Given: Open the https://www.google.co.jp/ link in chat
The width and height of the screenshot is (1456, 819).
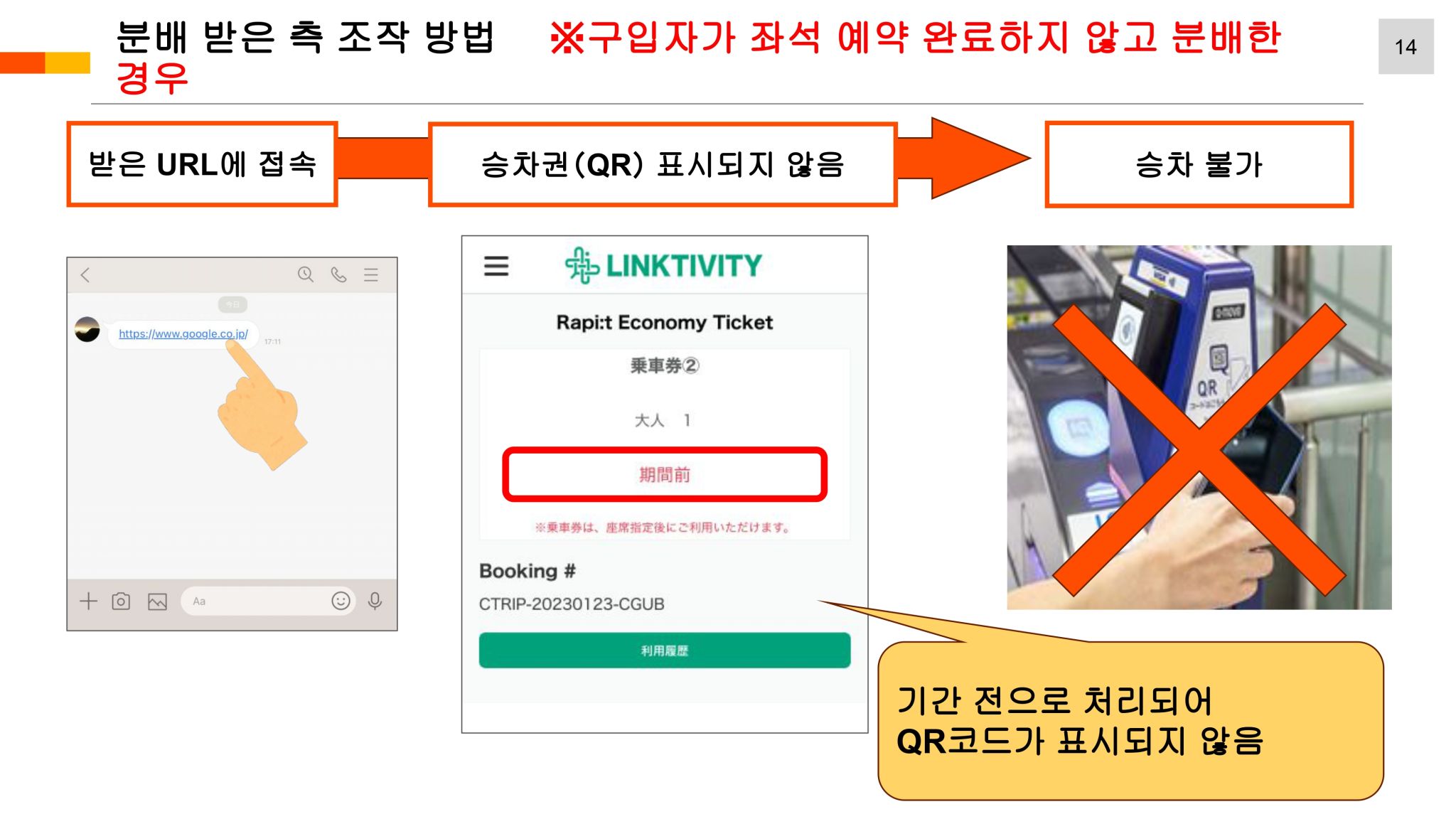Looking at the screenshot, I should pyautogui.click(x=183, y=333).
